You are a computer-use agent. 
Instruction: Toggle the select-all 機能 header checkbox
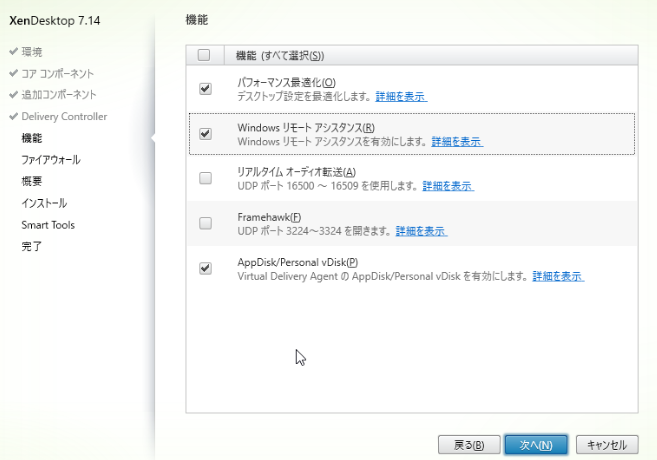click(204, 55)
